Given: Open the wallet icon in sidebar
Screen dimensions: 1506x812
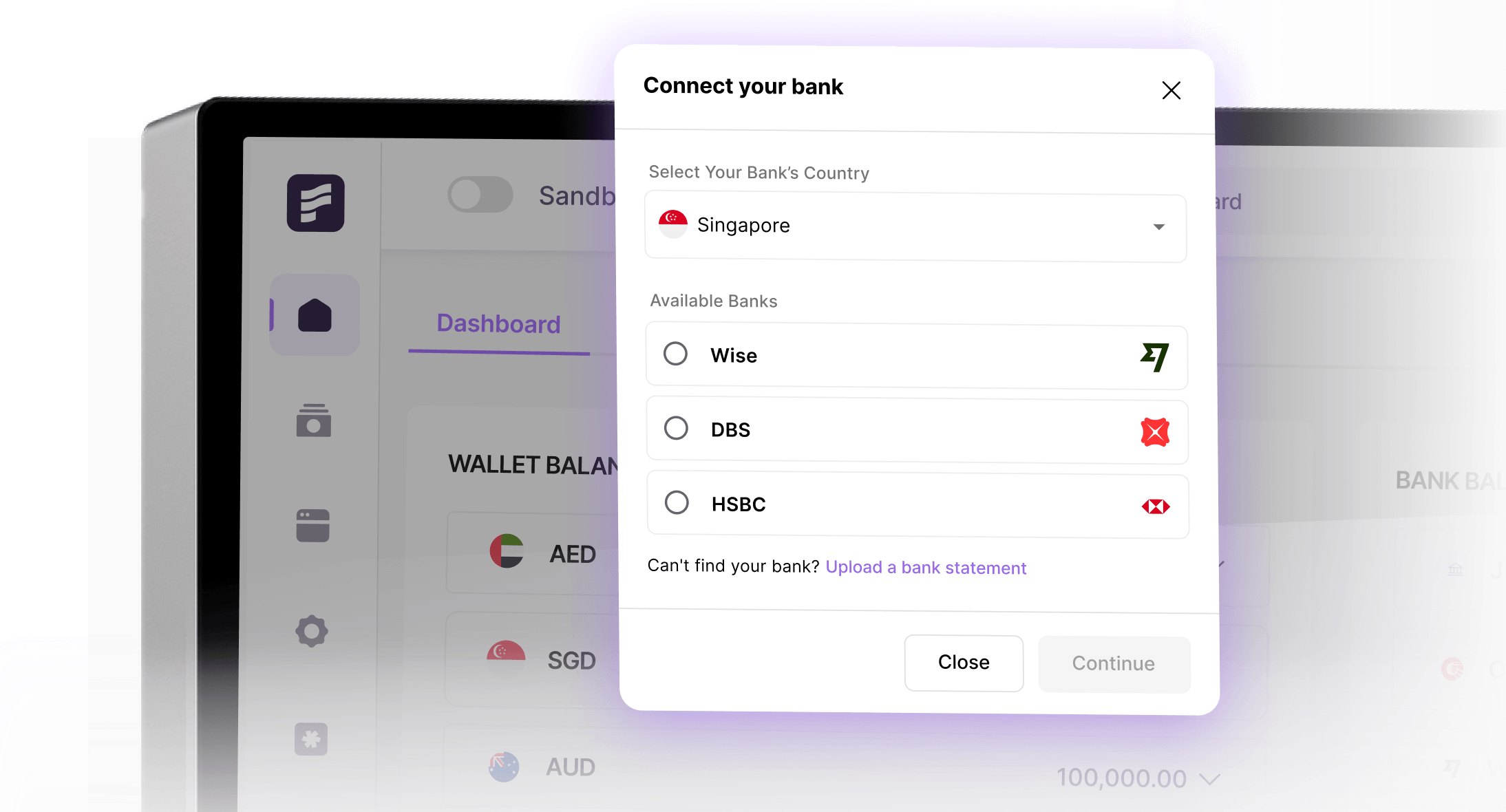Looking at the screenshot, I should 313,420.
